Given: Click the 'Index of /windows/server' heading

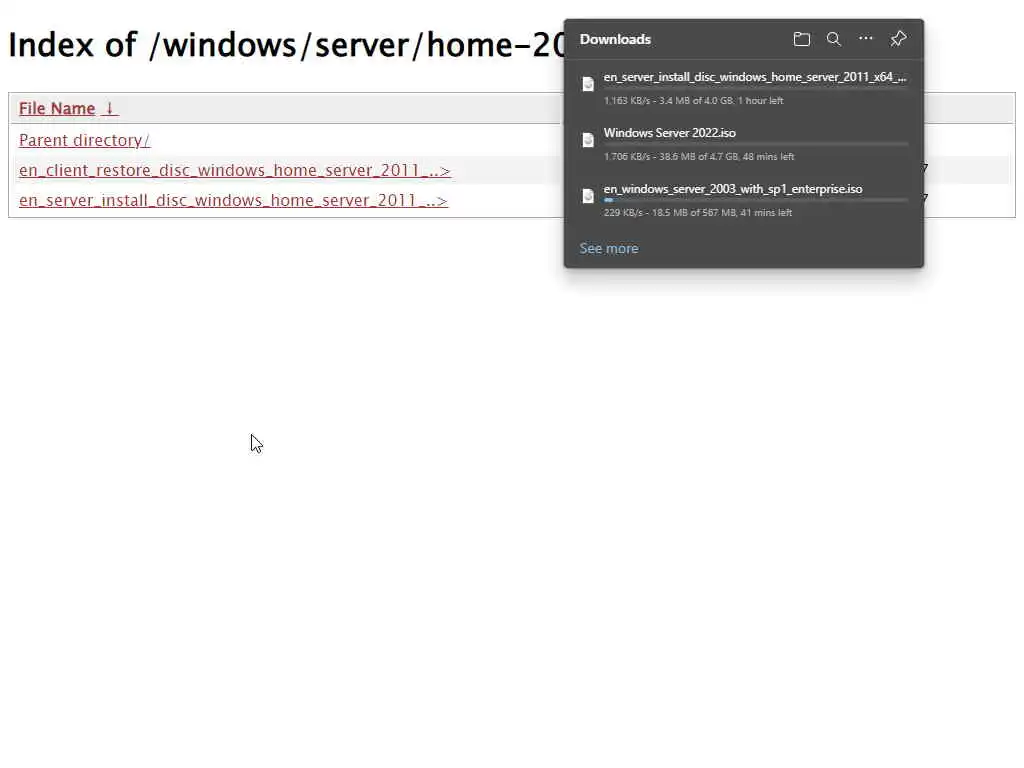Looking at the screenshot, I should pyautogui.click(x=287, y=44).
